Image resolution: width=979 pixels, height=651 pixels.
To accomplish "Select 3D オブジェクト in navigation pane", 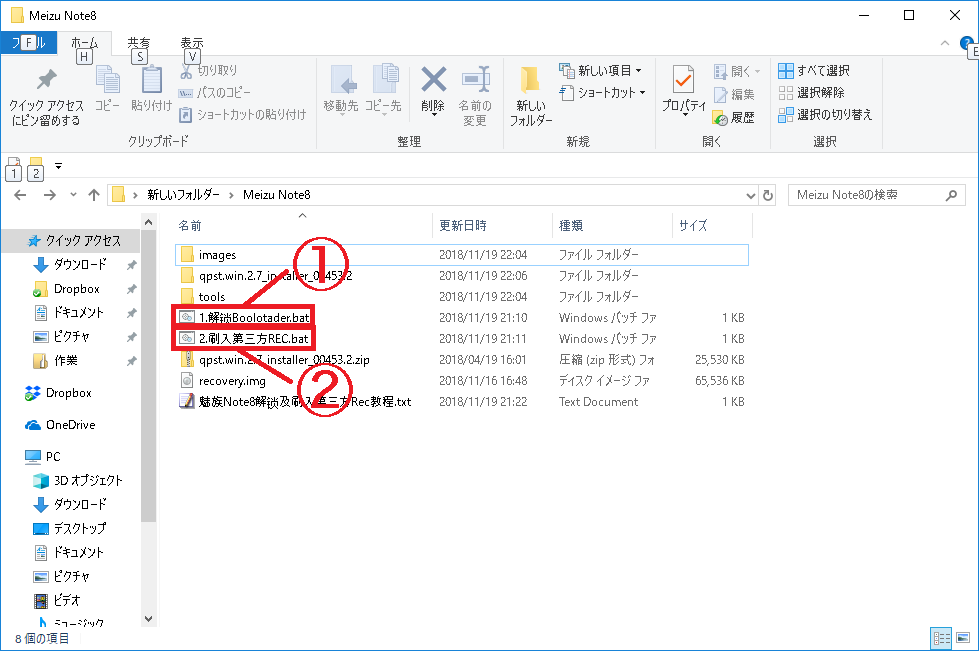I will (x=78, y=481).
